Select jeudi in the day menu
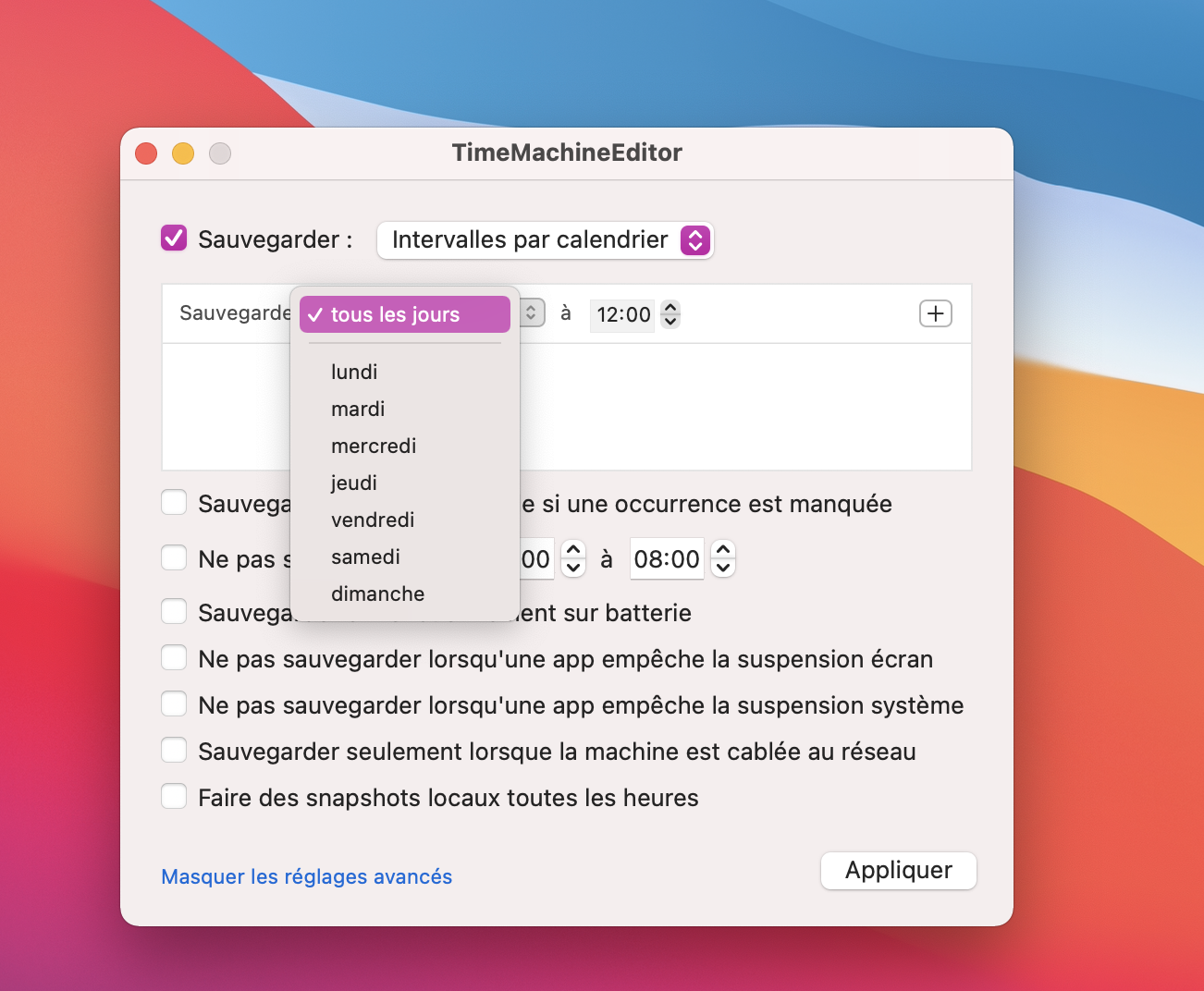1204x991 pixels. pyautogui.click(x=354, y=483)
